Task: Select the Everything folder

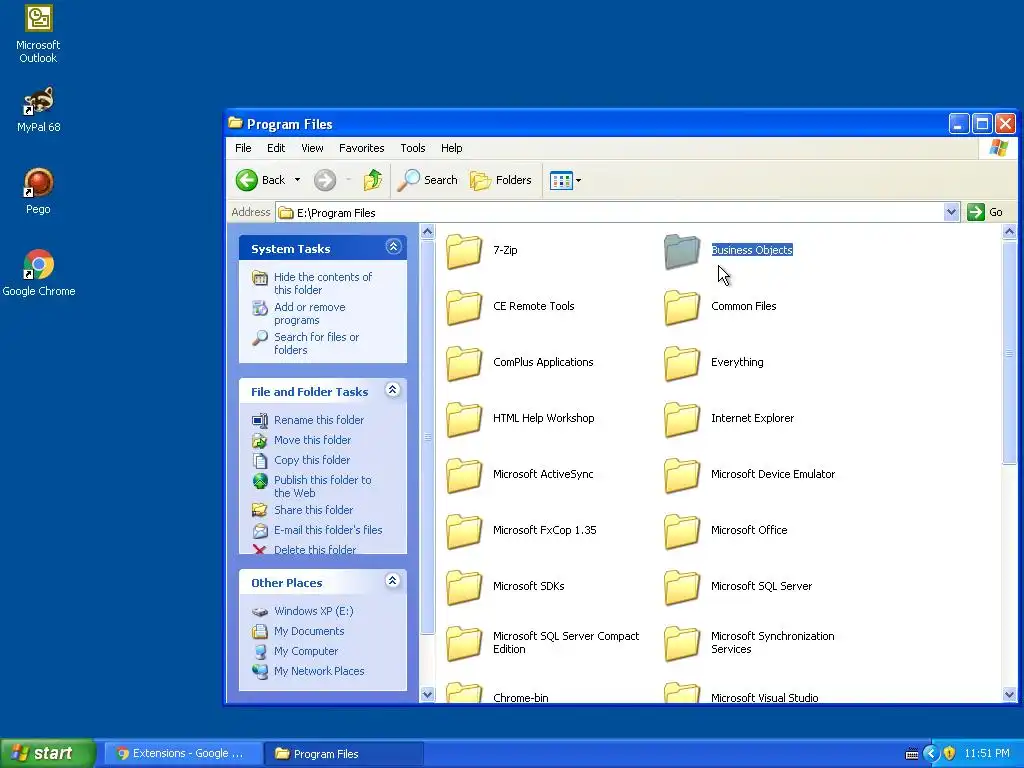Action: [714, 362]
